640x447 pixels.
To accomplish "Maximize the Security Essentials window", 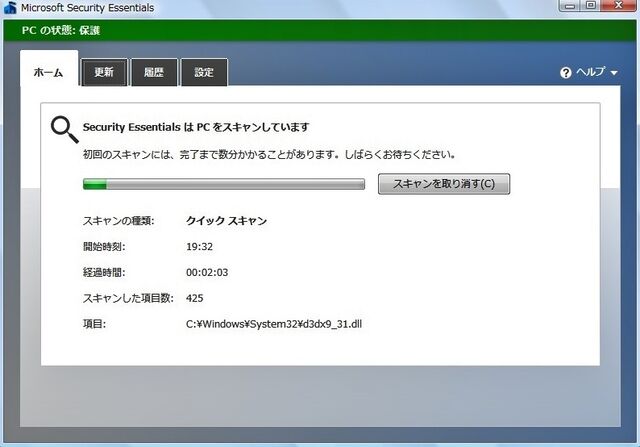I will click(x=591, y=6).
